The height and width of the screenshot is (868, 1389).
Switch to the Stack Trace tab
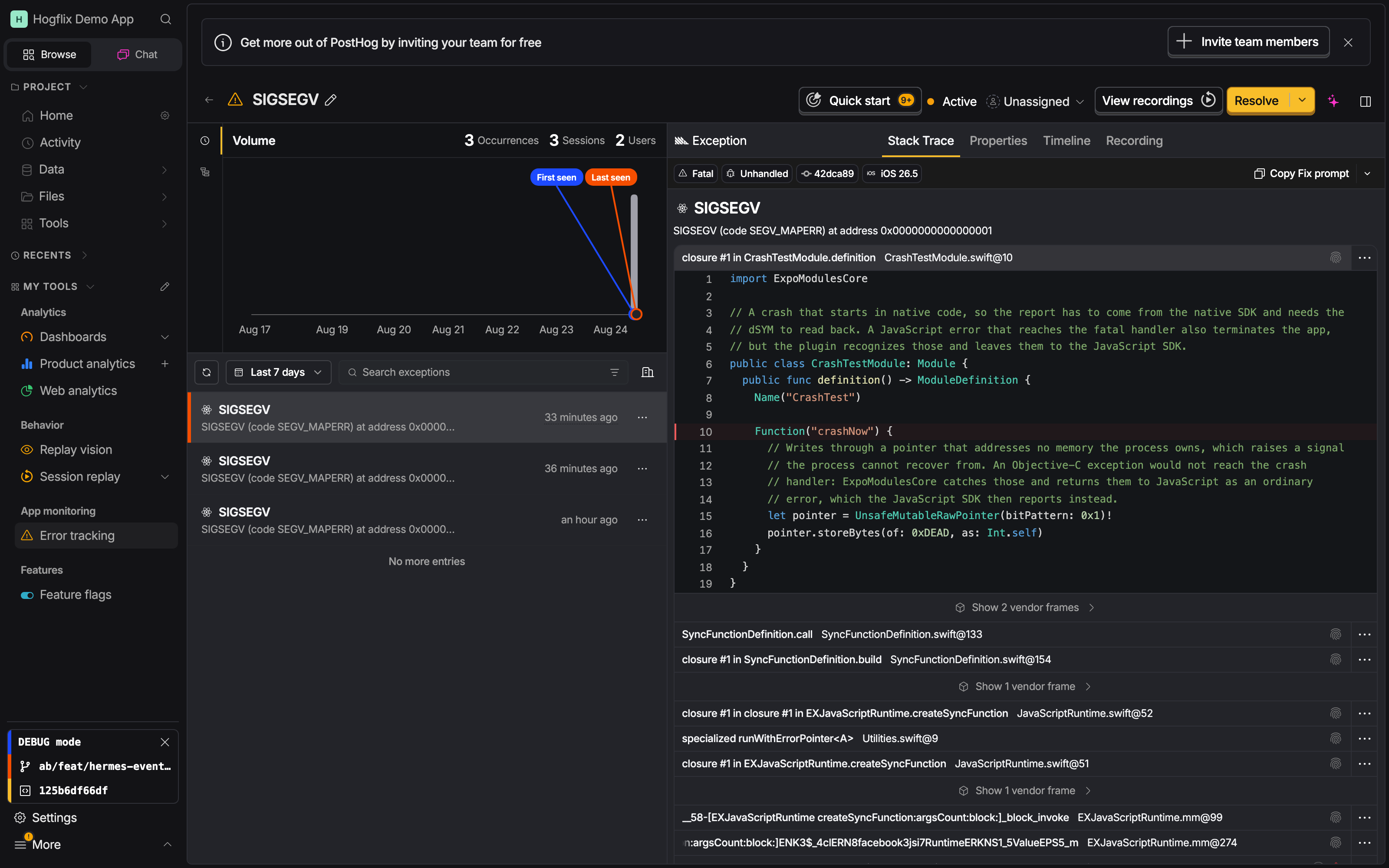[920, 141]
